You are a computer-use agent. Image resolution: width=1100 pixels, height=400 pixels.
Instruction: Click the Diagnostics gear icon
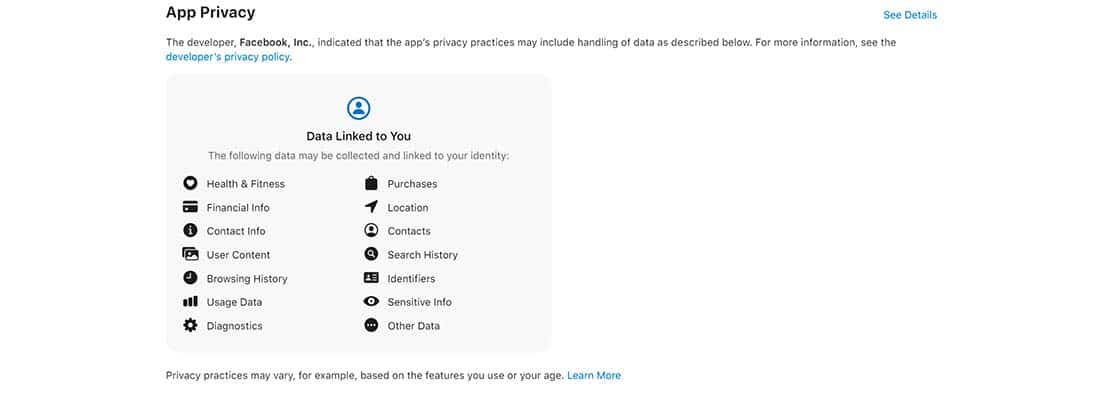190,326
